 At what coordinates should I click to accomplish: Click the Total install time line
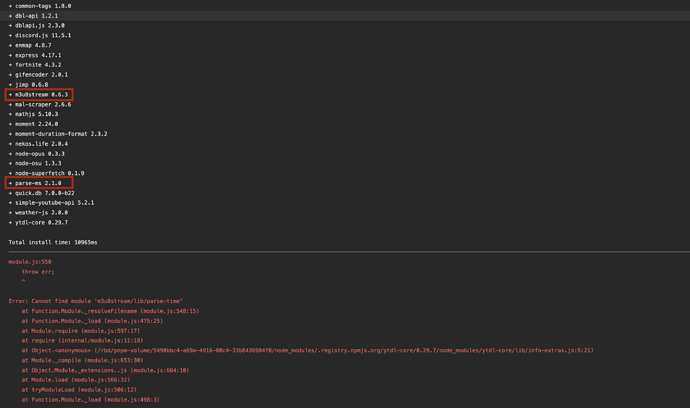[x=53, y=243]
